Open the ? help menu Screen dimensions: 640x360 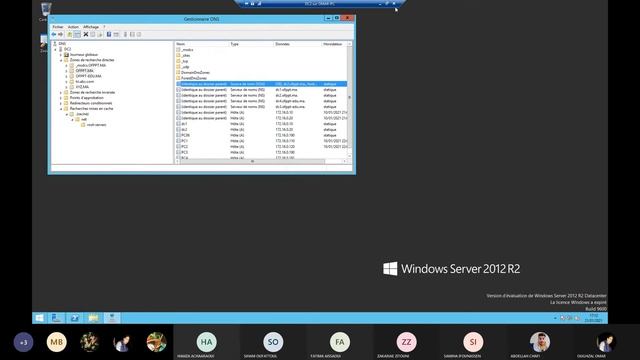[104, 27]
